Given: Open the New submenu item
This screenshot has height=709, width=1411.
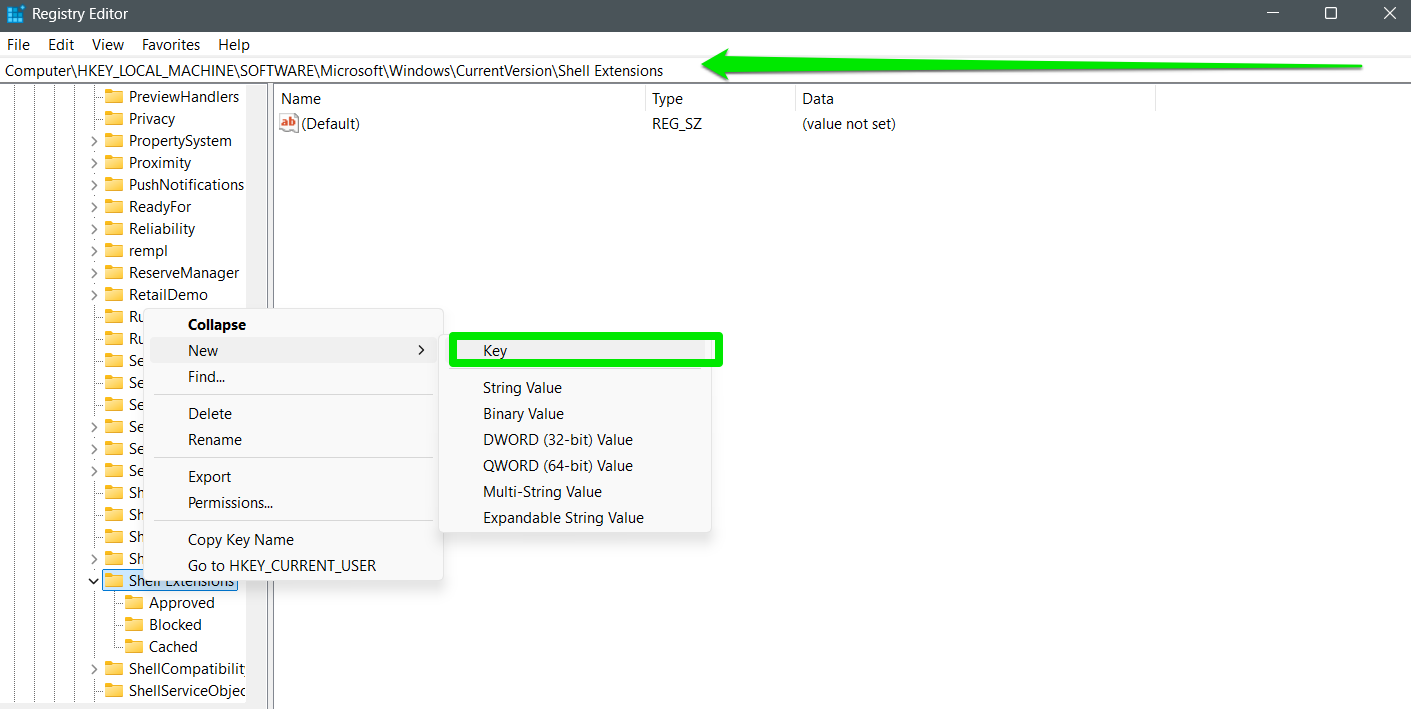Looking at the screenshot, I should [x=293, y=351].
